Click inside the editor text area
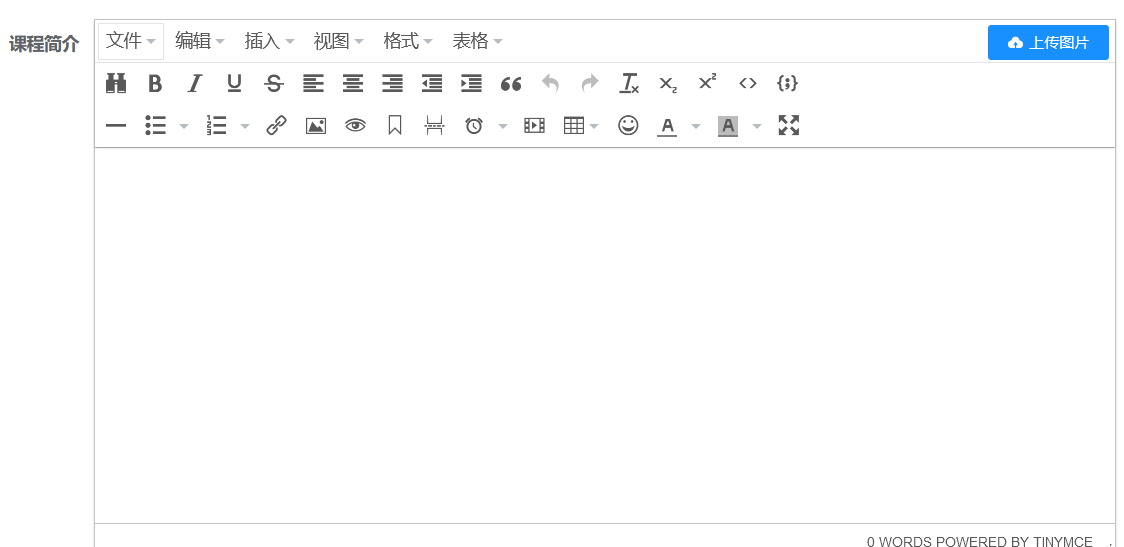 click(605, 336)
